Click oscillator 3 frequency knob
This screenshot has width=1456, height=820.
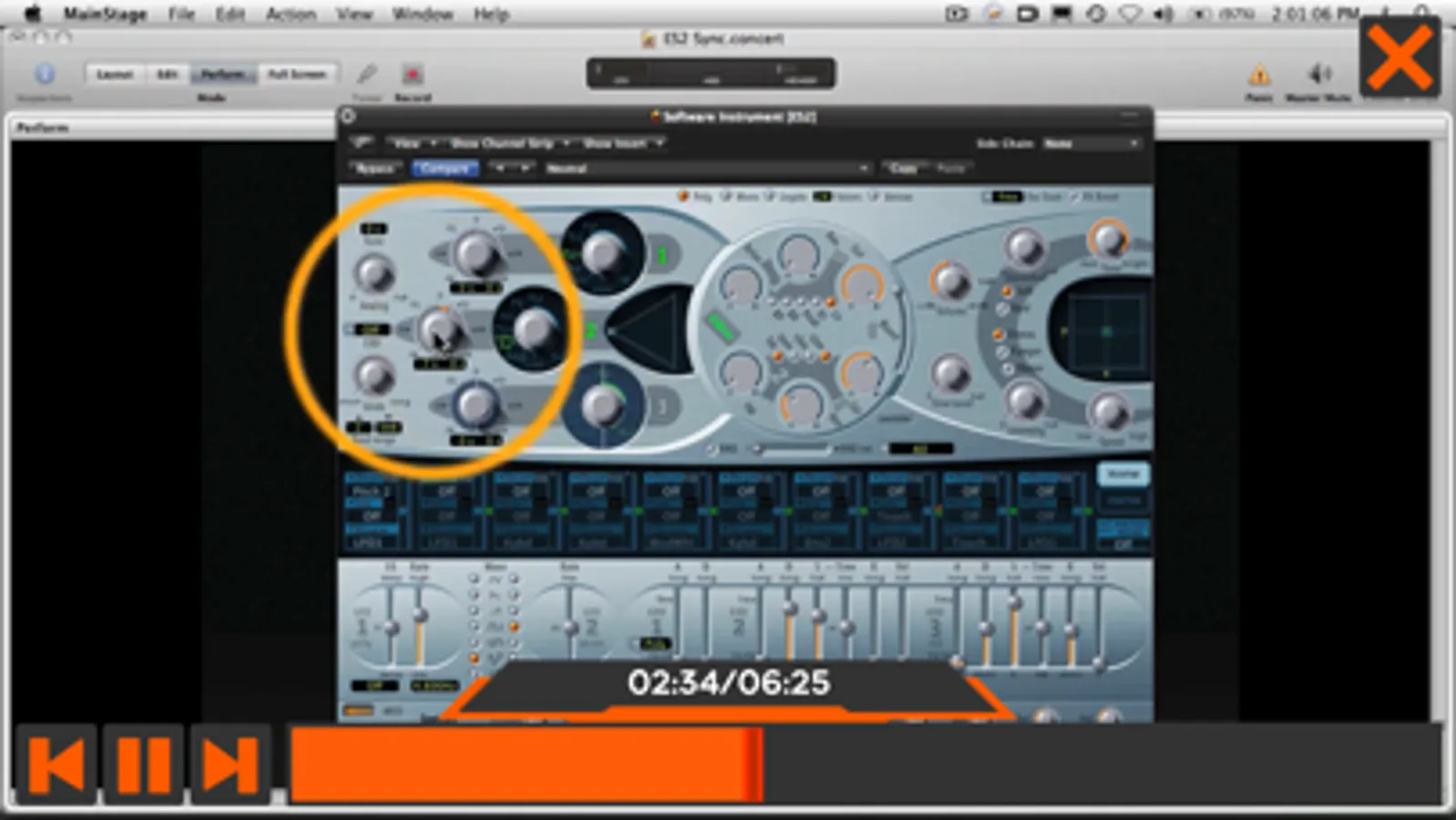(474, 405)
